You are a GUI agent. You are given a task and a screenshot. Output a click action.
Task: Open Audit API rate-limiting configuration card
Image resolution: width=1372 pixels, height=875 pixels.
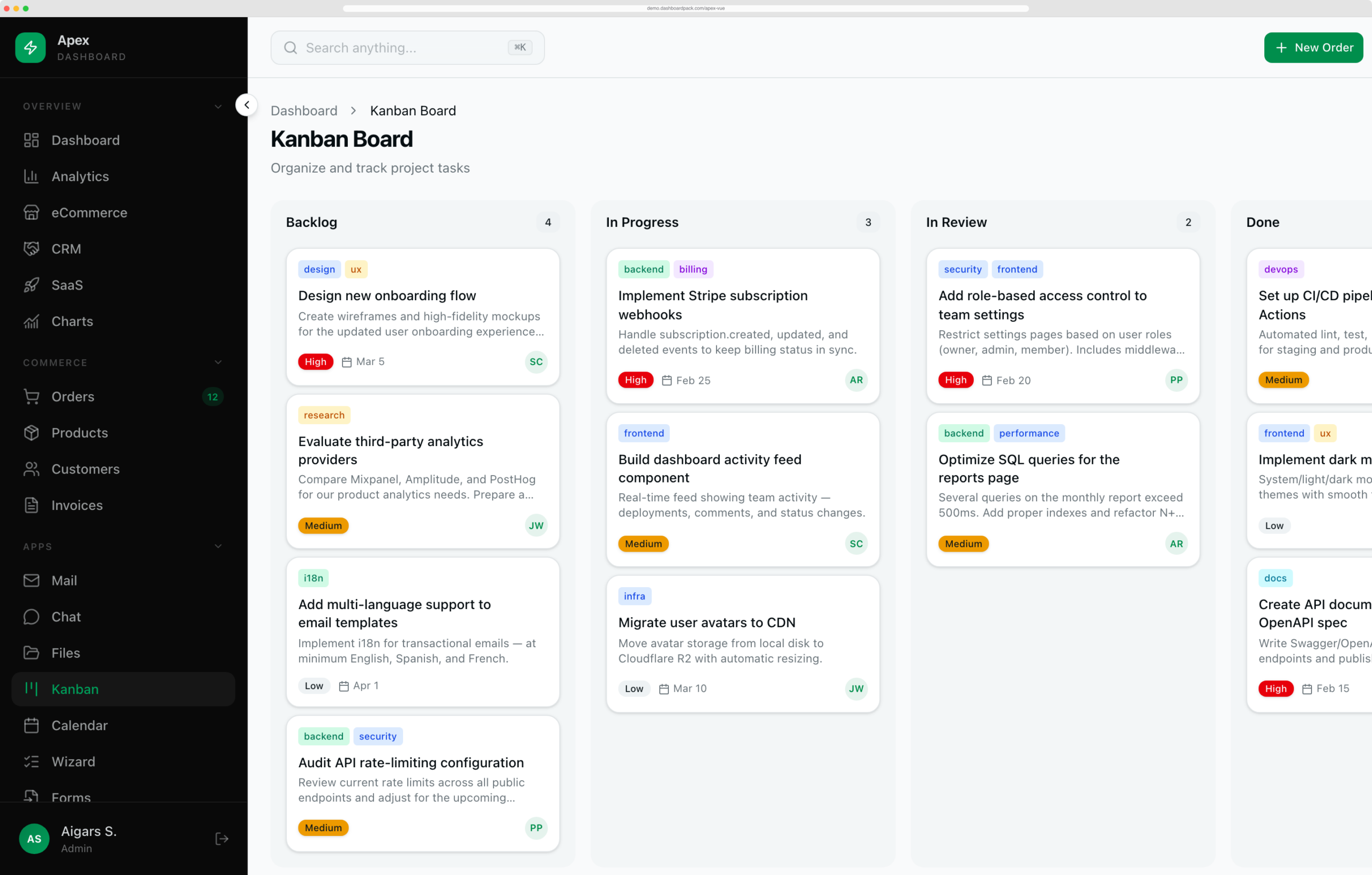[423, 784]
